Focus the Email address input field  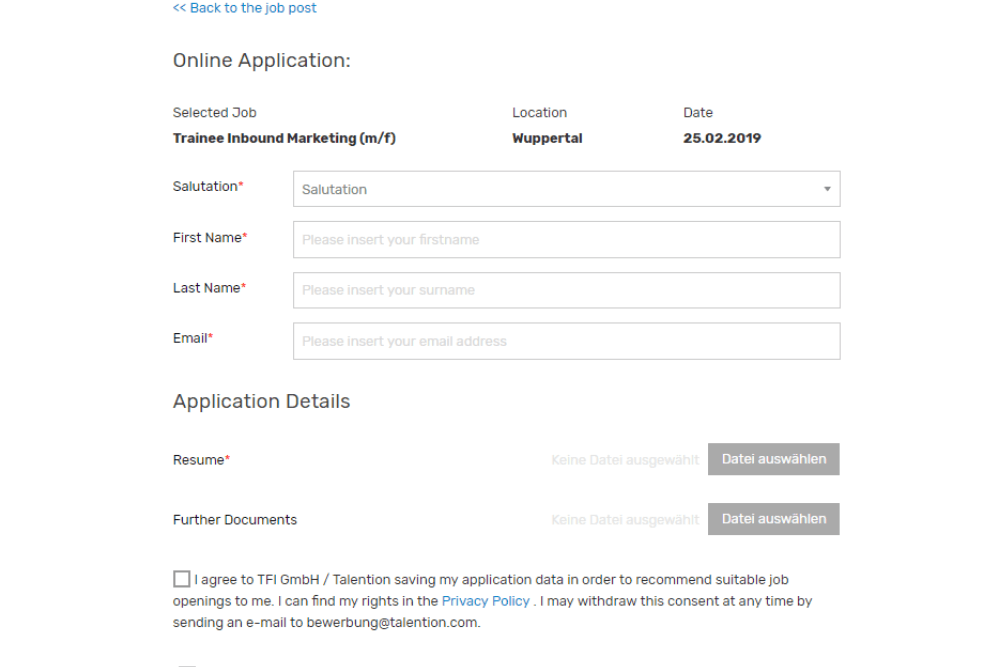(x=566, y=341)
